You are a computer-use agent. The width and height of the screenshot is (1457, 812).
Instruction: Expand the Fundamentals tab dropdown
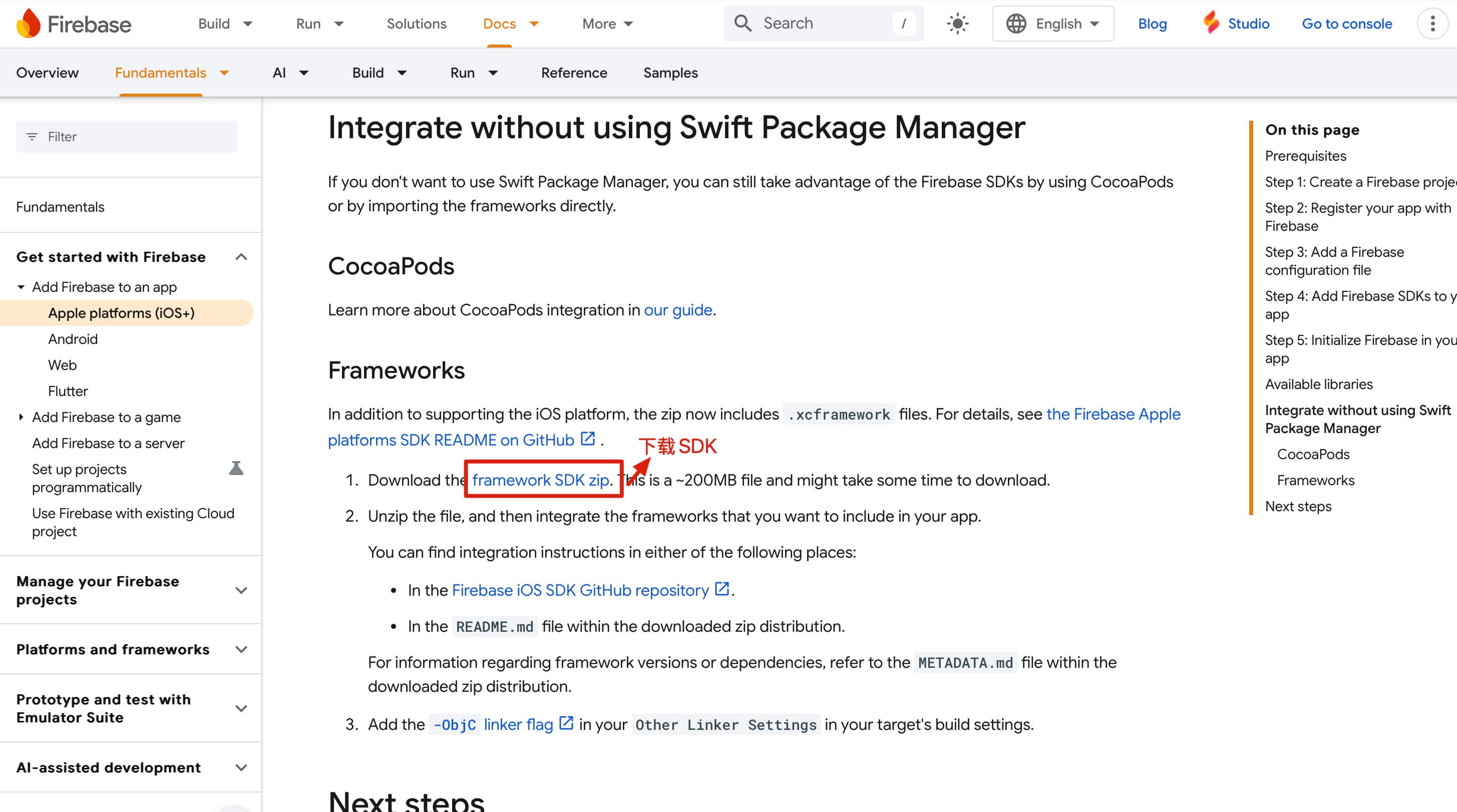(x=224, y=73)
